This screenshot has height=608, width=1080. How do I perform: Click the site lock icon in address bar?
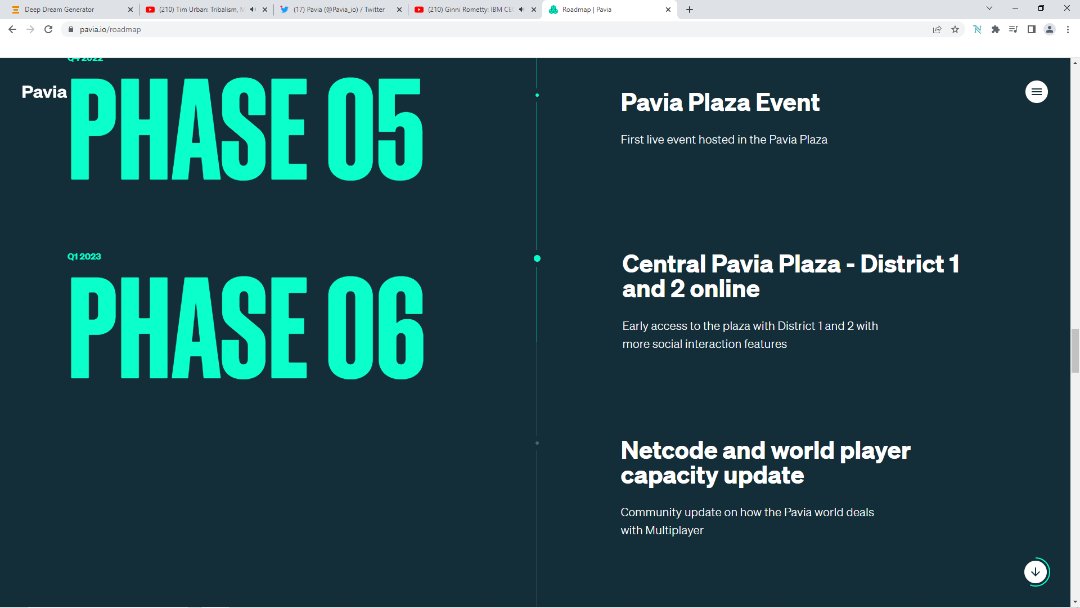click(x=70, y=30)
